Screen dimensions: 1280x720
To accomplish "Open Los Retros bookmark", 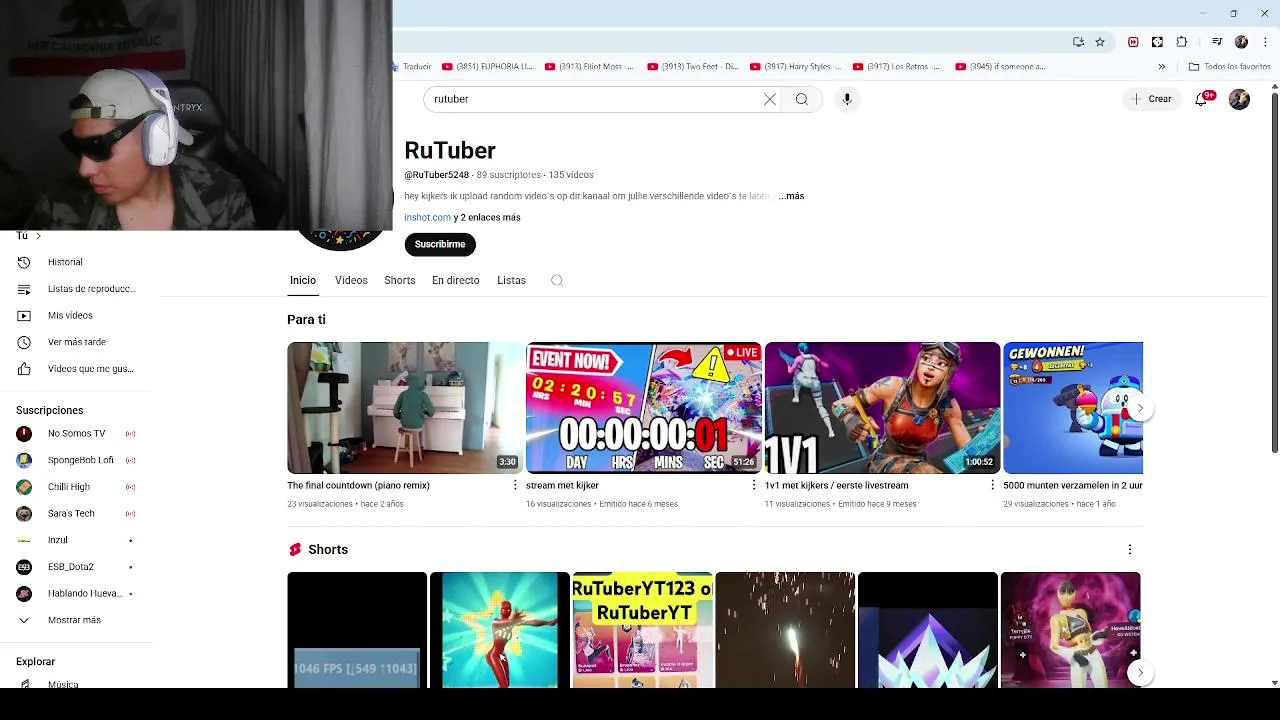I will [x=898, y=67].
